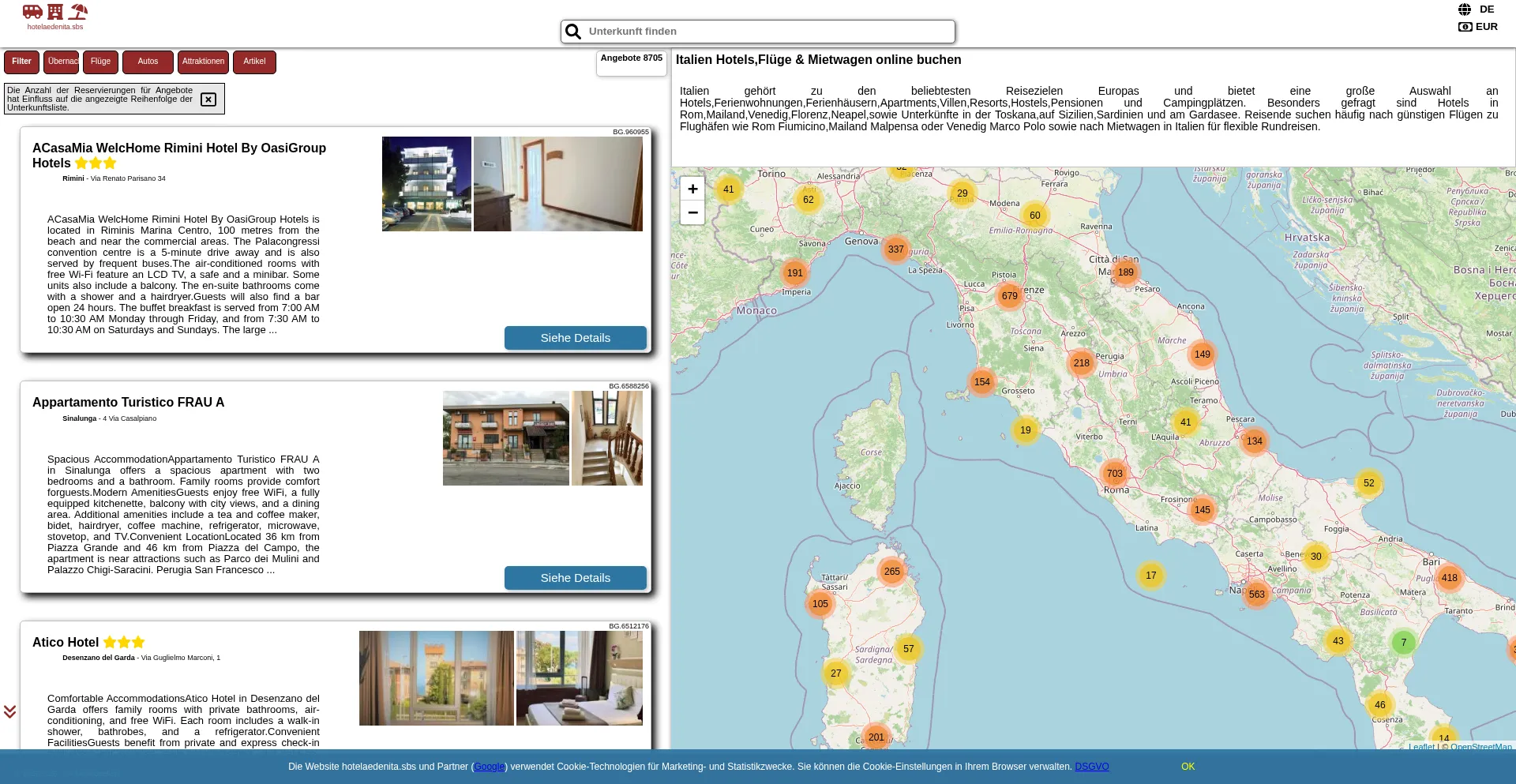Click the 19 map cluster off Tuscany coast
The image size is (1516, 784).
pos(1026,430)
